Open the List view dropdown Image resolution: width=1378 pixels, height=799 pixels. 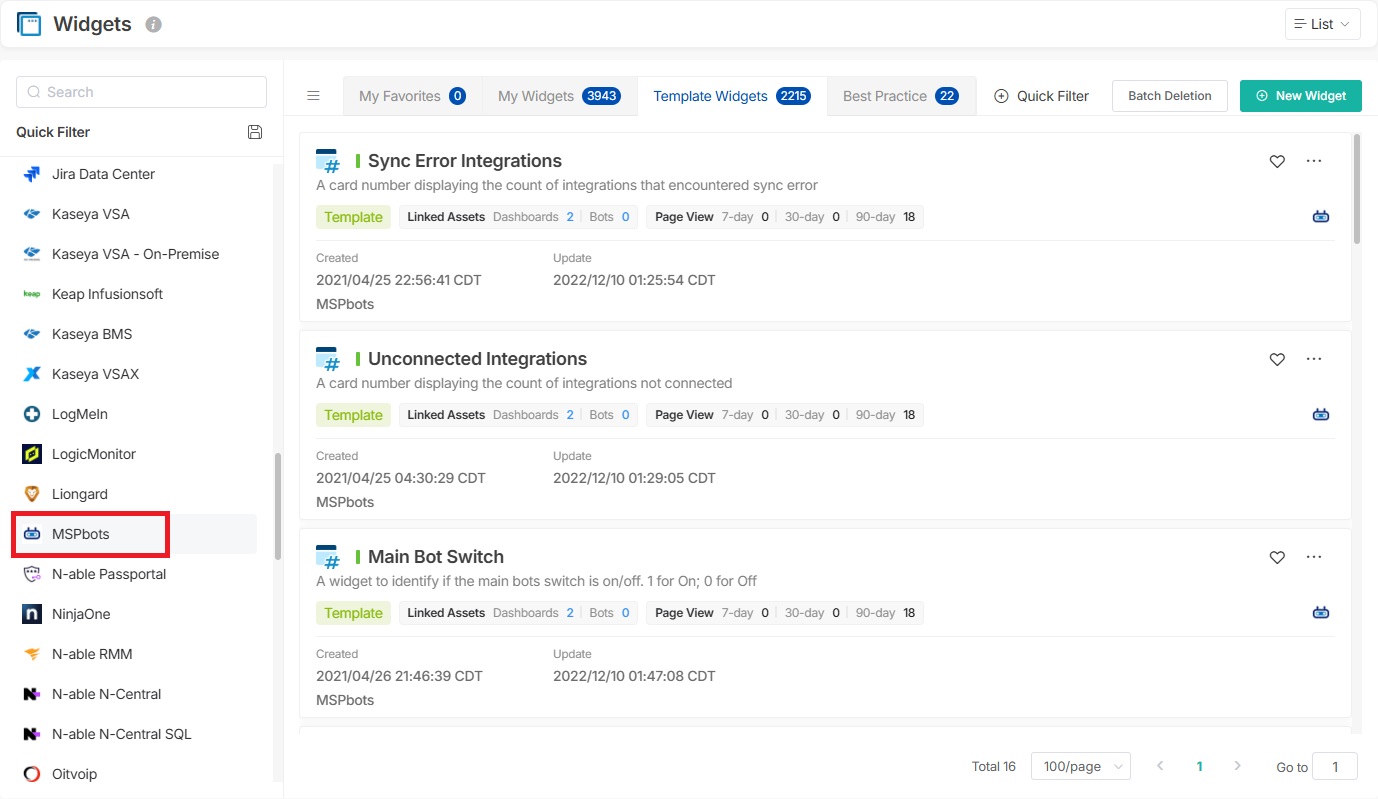coord(1322,24)
